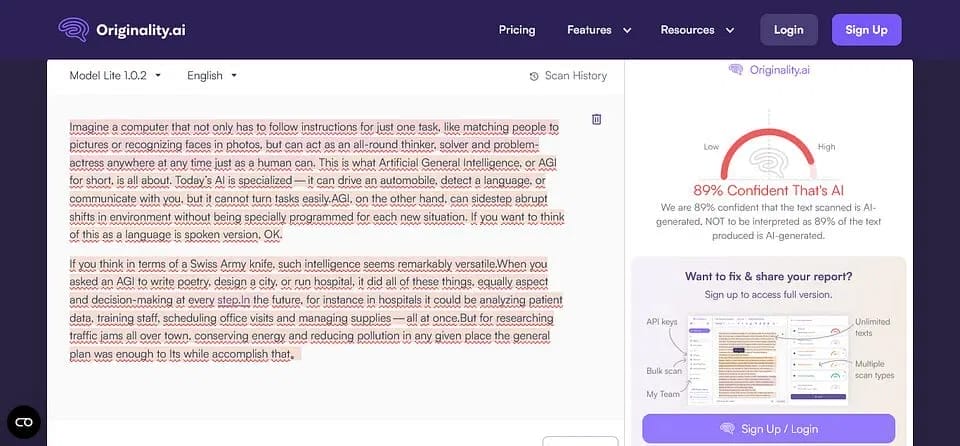Click the brain icon on the Sign Up / Login button

728,429
